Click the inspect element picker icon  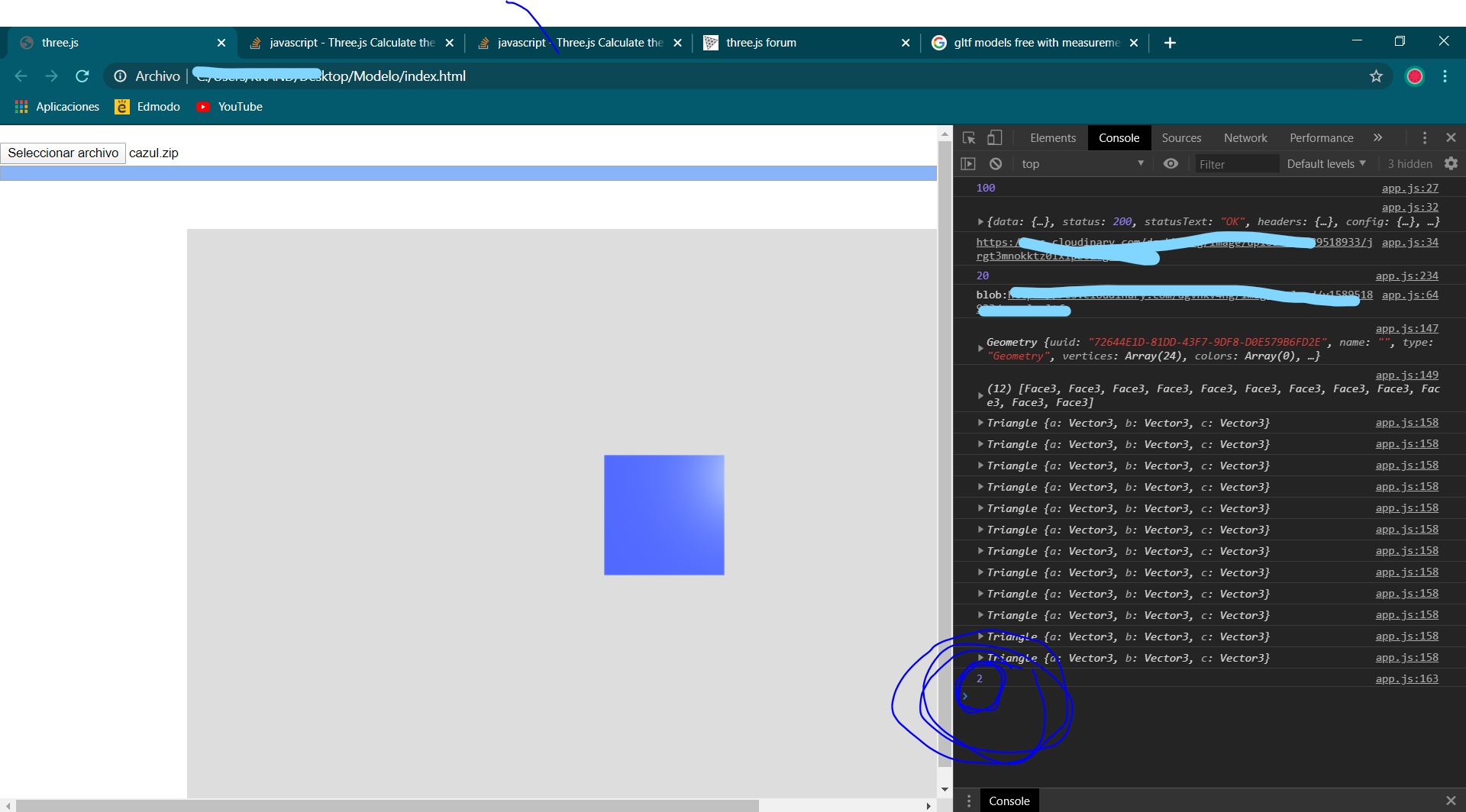click(x=969, y=138)
